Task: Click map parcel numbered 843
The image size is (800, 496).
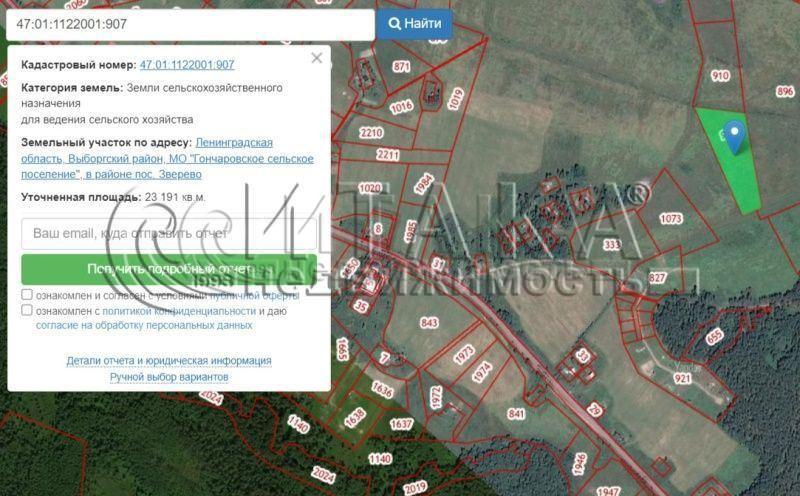Action: (x=429, y=323)
